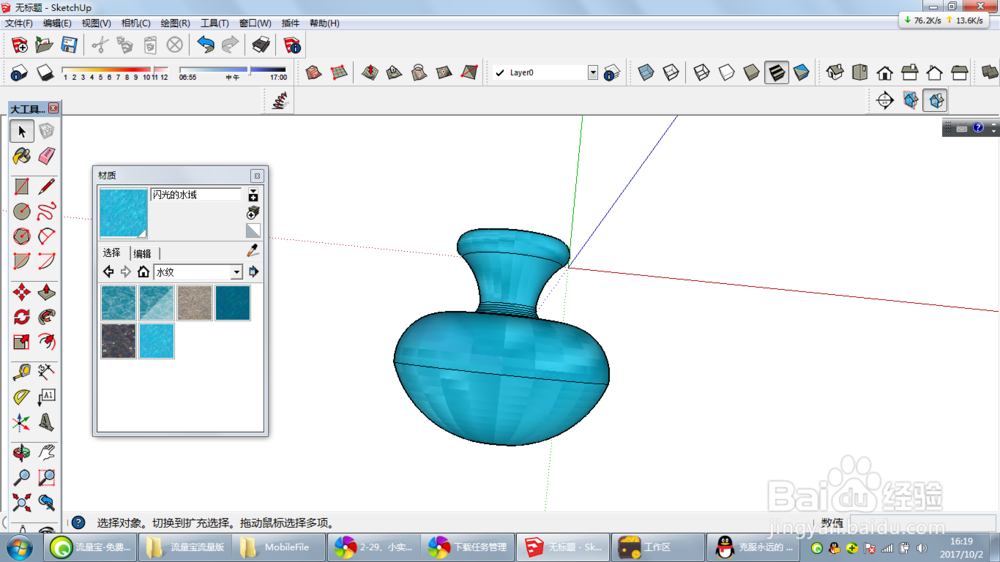
Task: Choose the Protractor tool
Action: click(22, 397)
